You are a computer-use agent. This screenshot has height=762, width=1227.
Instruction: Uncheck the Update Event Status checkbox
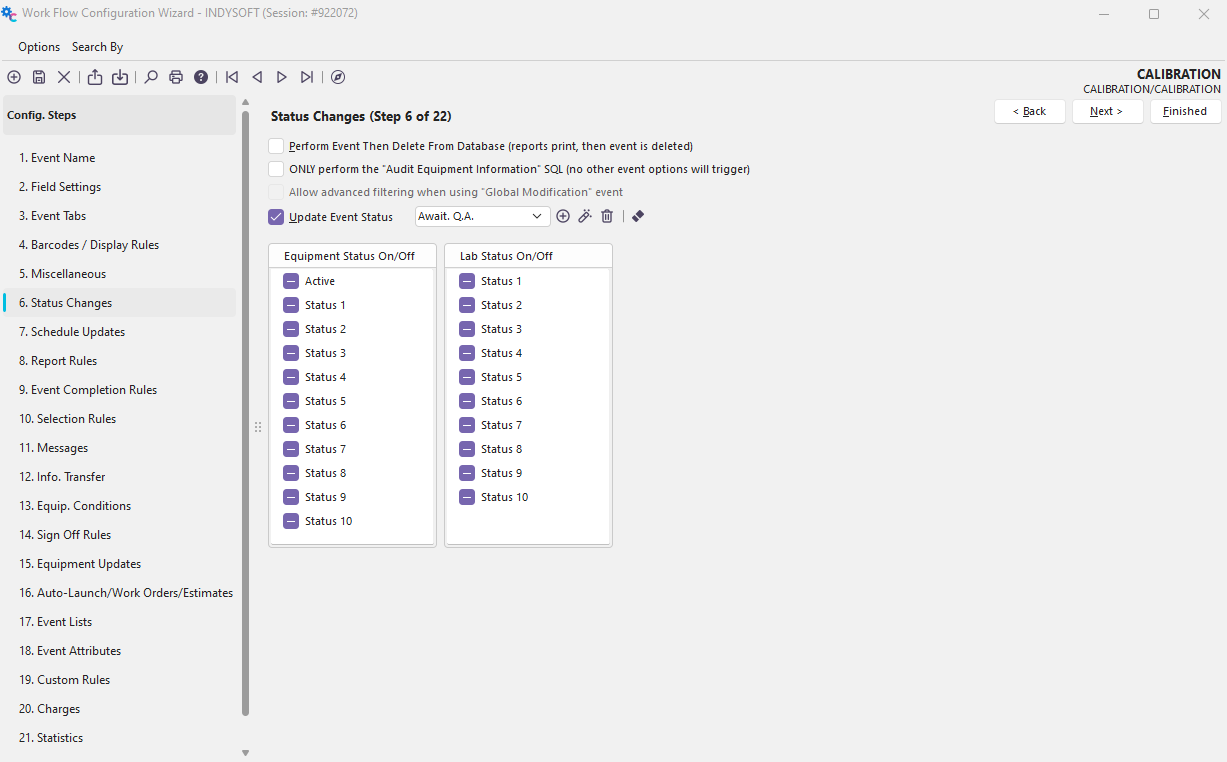click(276, 217)
